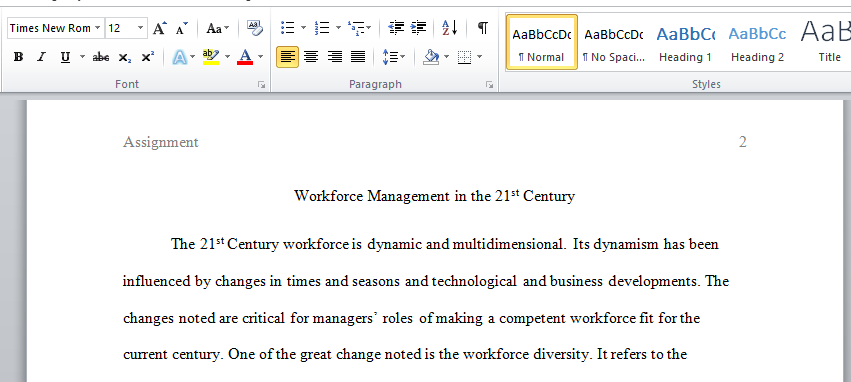Open the font name dropdown
851x382 pixels.
(x=97, y=28)
